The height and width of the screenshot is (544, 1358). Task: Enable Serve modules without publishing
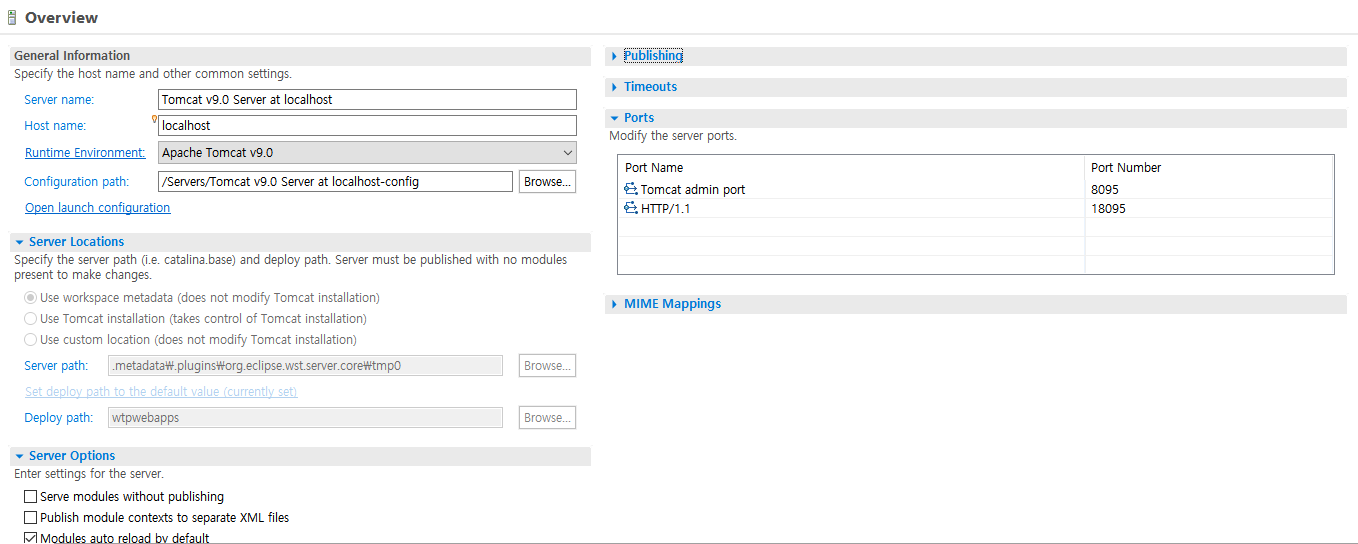coord(31,497)
